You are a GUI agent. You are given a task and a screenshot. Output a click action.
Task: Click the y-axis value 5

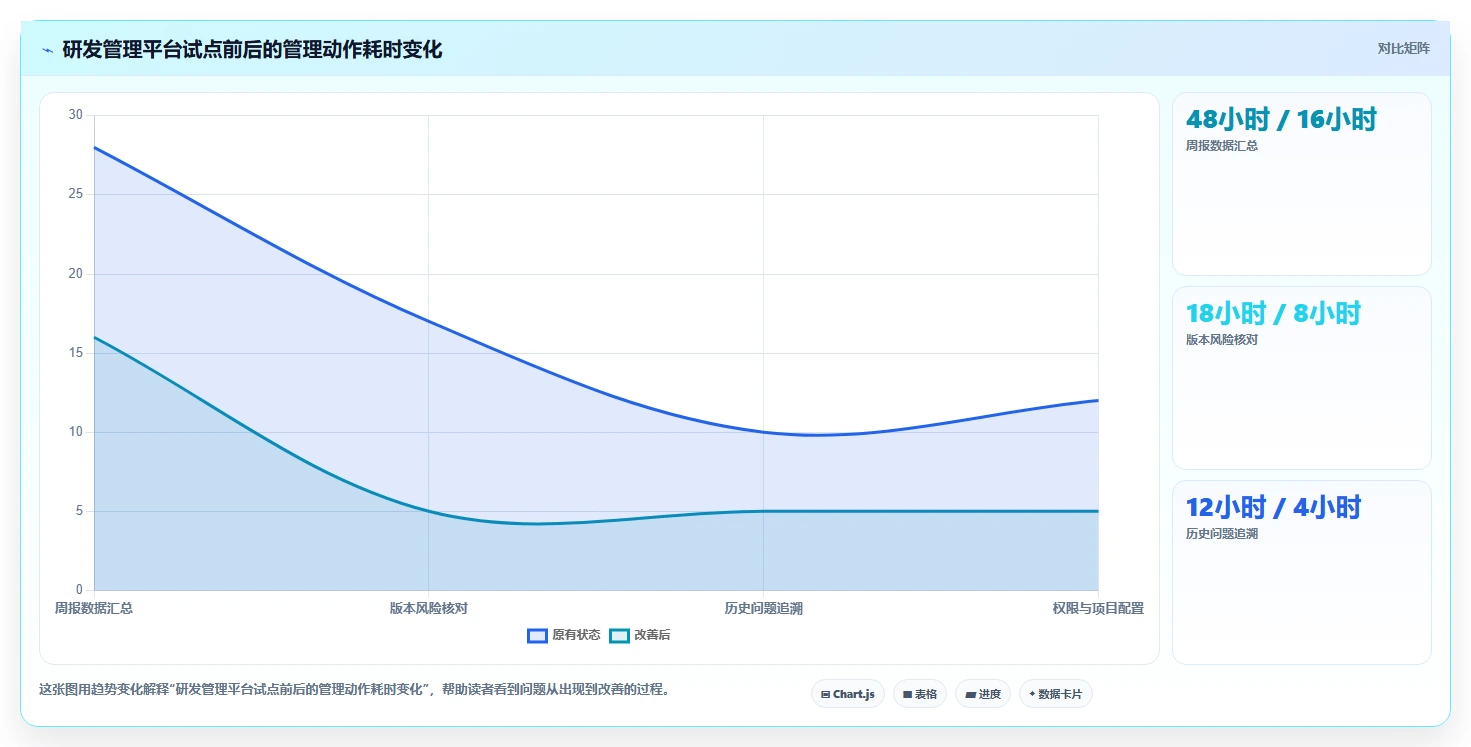click(x=80, y=511)
